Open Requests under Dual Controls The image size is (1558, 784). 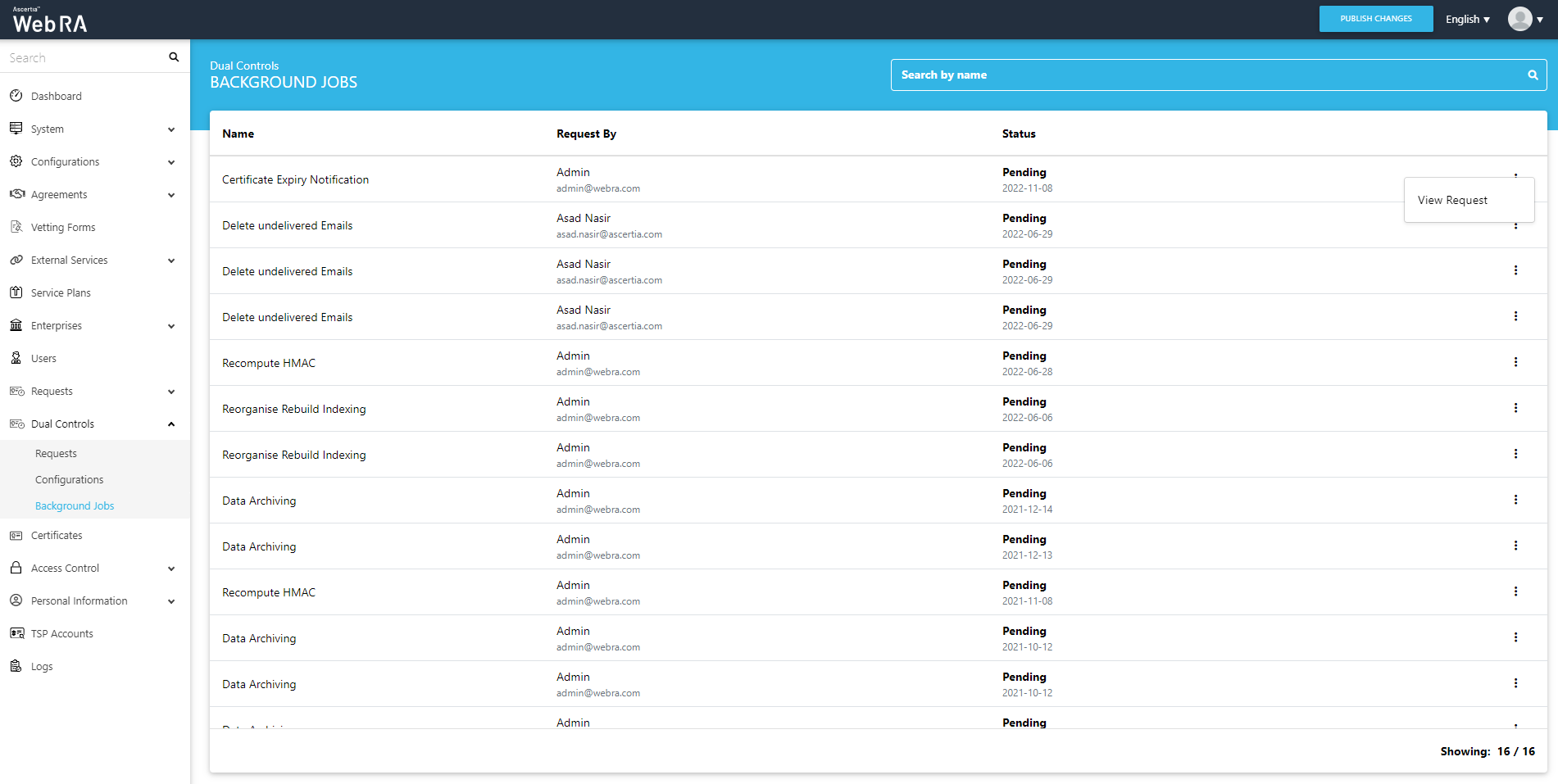pyautogui.click(x=56, y=454)
